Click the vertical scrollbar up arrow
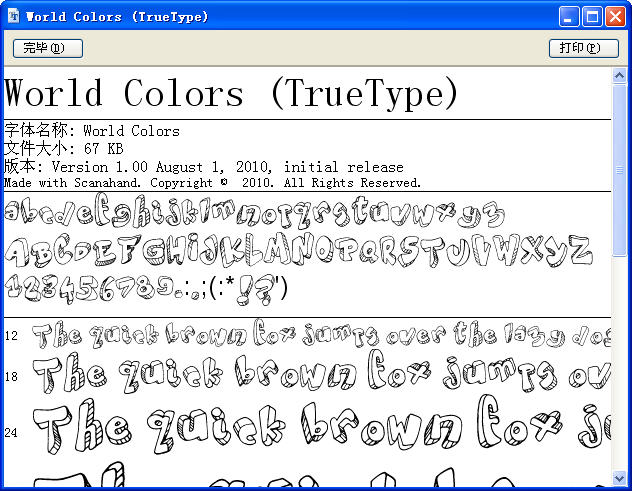The height and width of the screenshot is (491, 632). pyautogui.click(x=620, y=76)
